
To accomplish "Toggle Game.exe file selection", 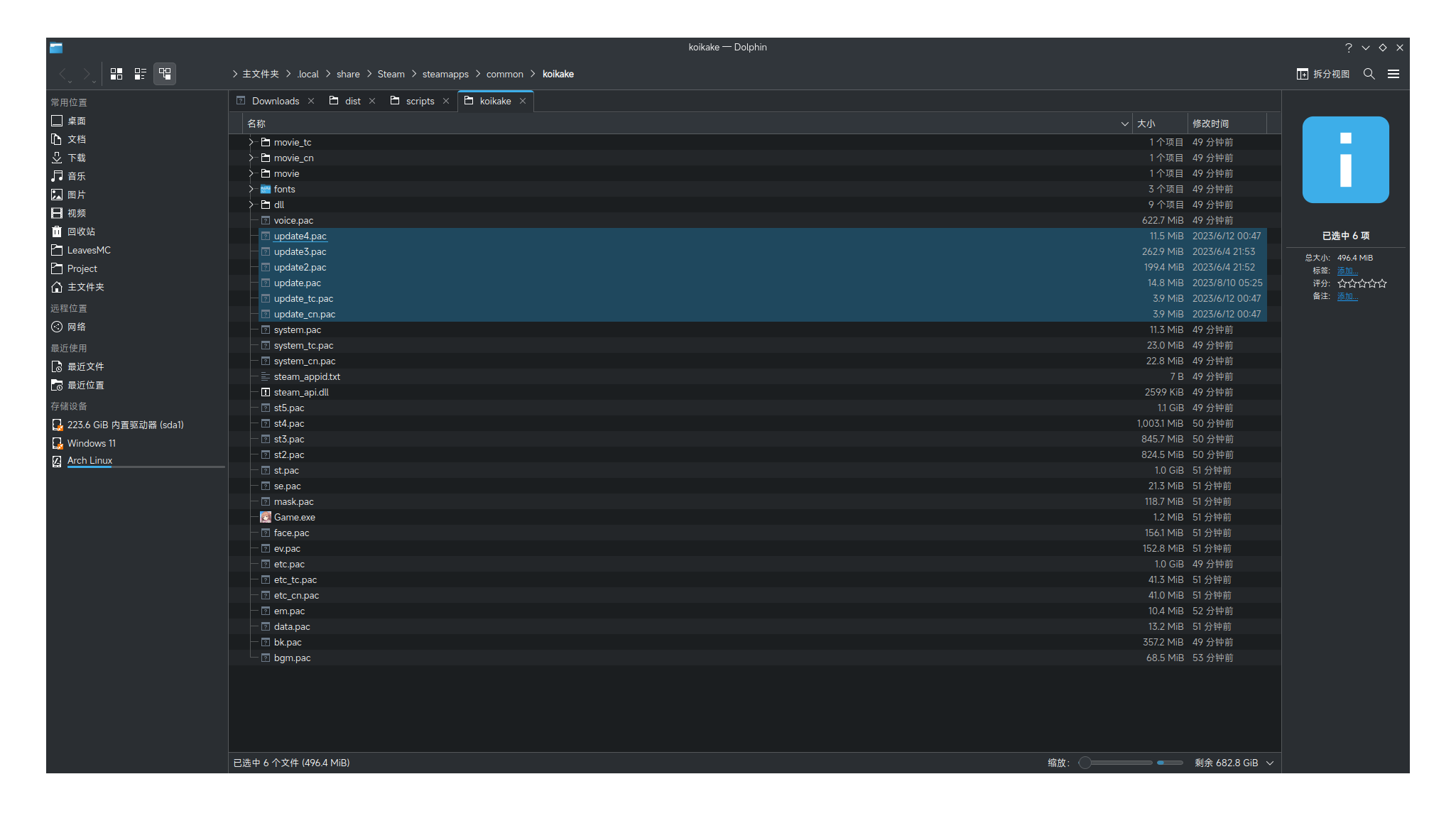I will (x=296, y=516).
